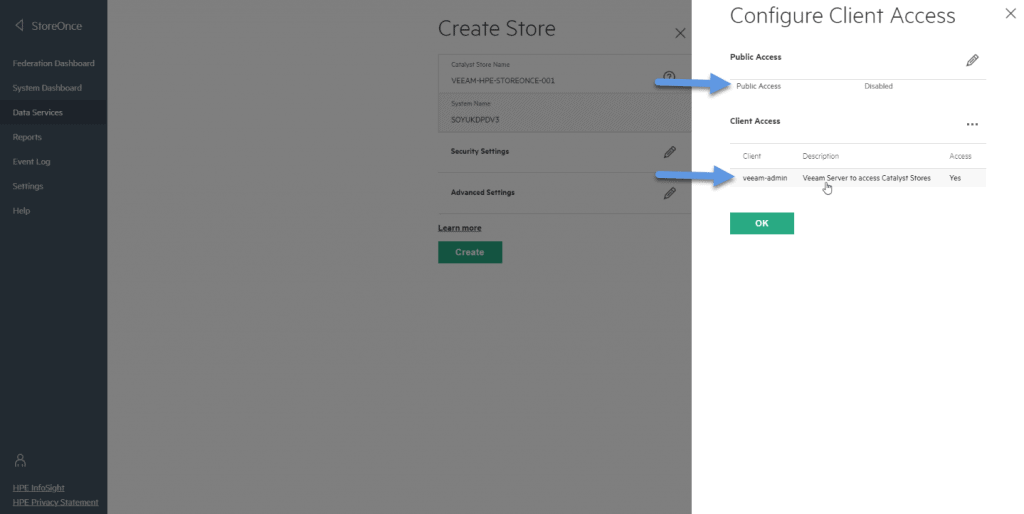Viewport: 1024px width, 514px height.
Task: Click the Client column header
Action: point(752,156)
